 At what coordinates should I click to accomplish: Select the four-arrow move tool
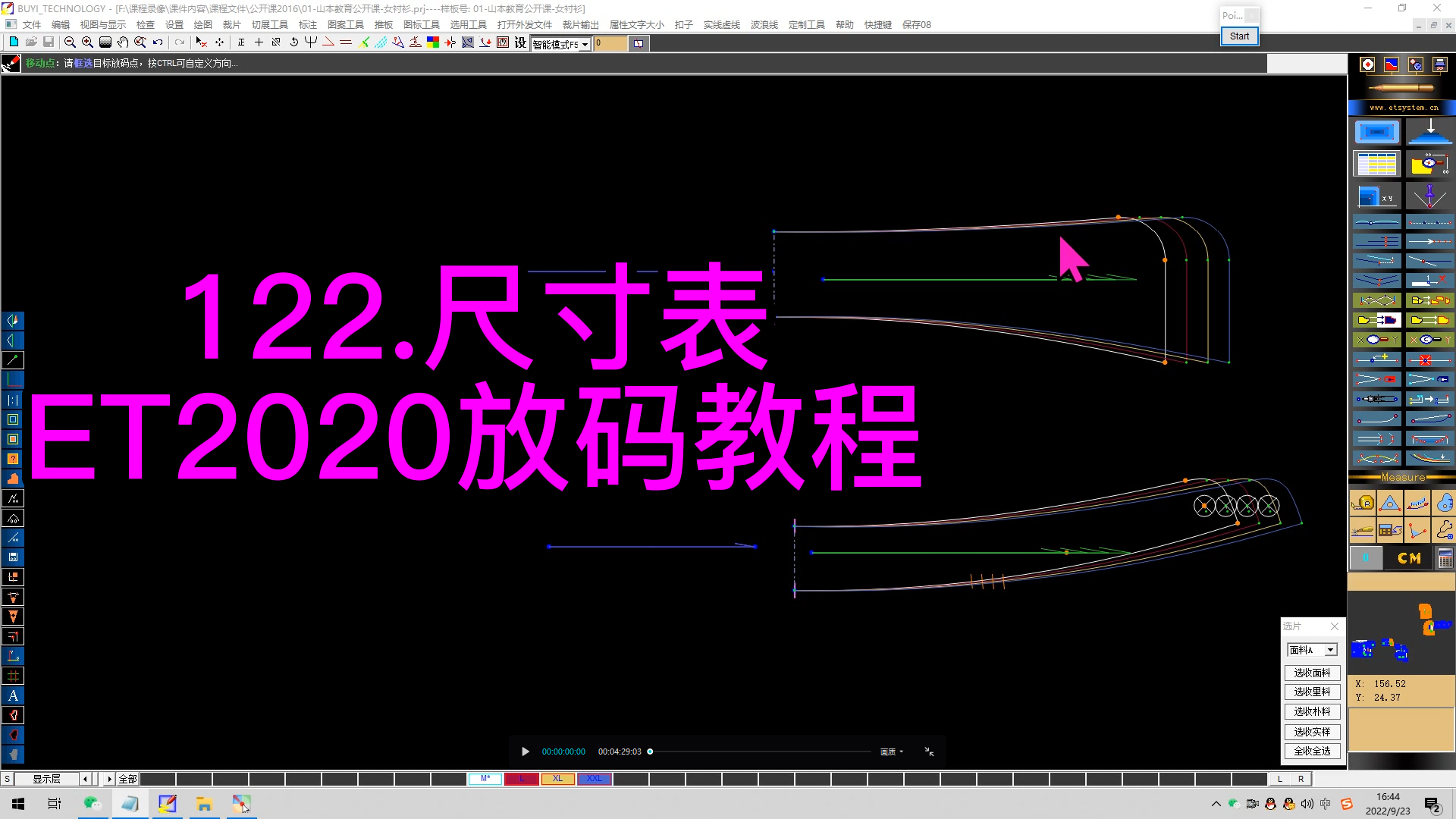219,42
